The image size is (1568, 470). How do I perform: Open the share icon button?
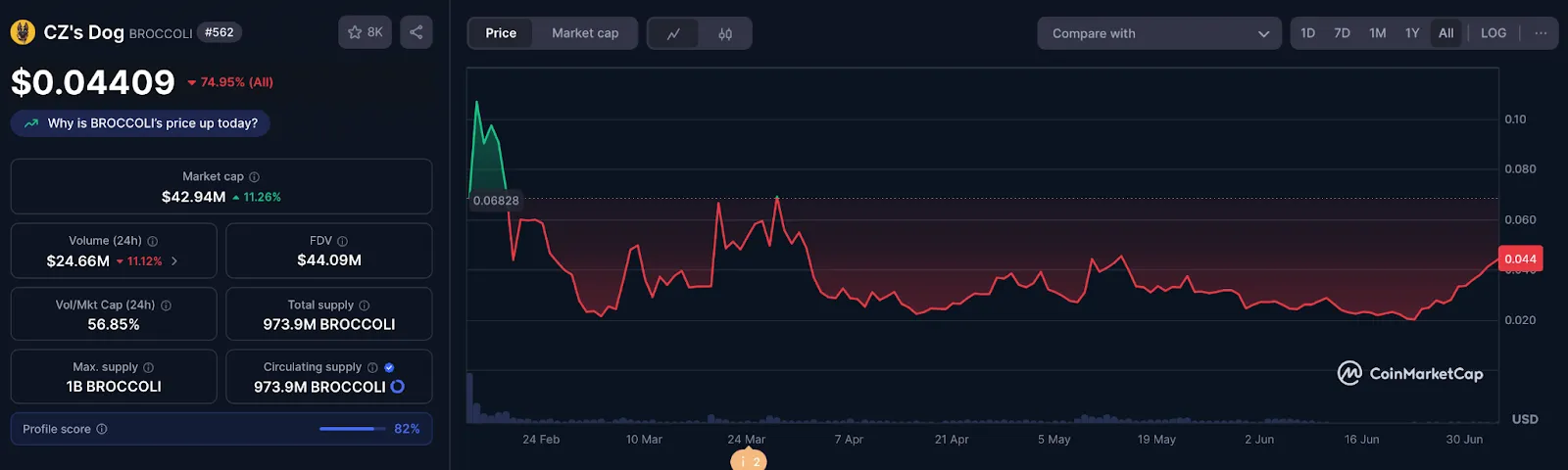coord(416,32)
